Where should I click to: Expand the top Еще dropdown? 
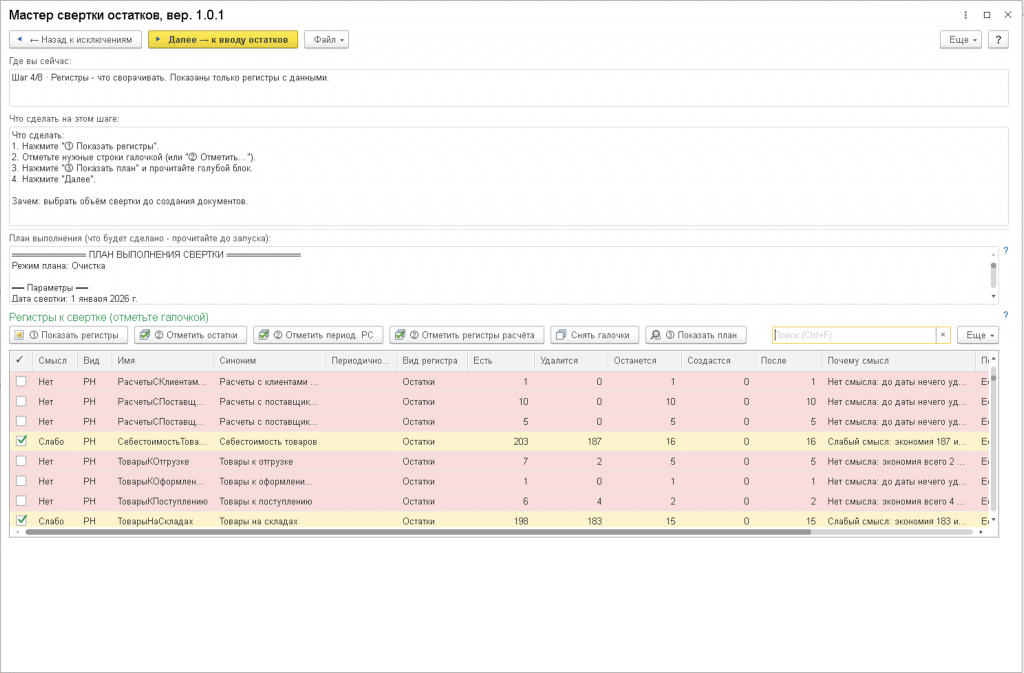pos(961,40)
